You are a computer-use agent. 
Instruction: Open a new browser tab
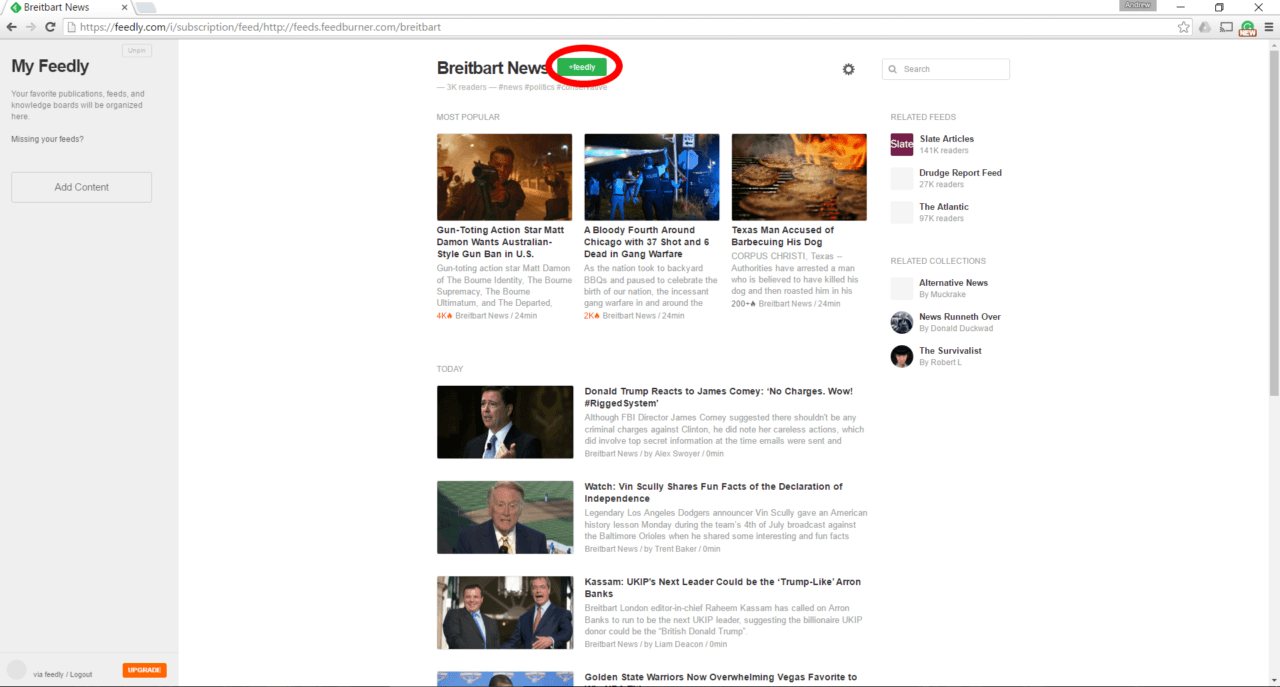click(146, 8)
